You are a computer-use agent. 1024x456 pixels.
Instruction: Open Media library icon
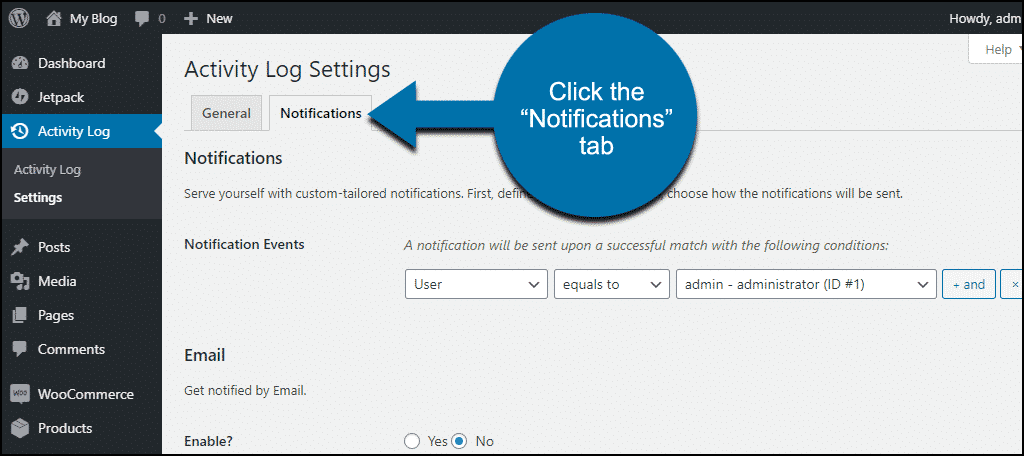pyautogui.click(x=20, y=282)
